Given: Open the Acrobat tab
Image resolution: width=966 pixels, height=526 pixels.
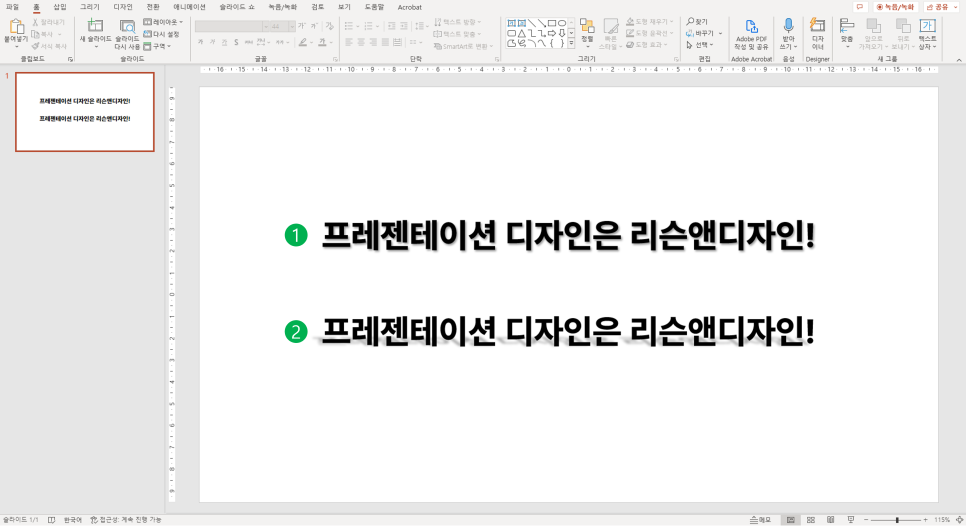Looking at the screenshot, I should (410, 7).
